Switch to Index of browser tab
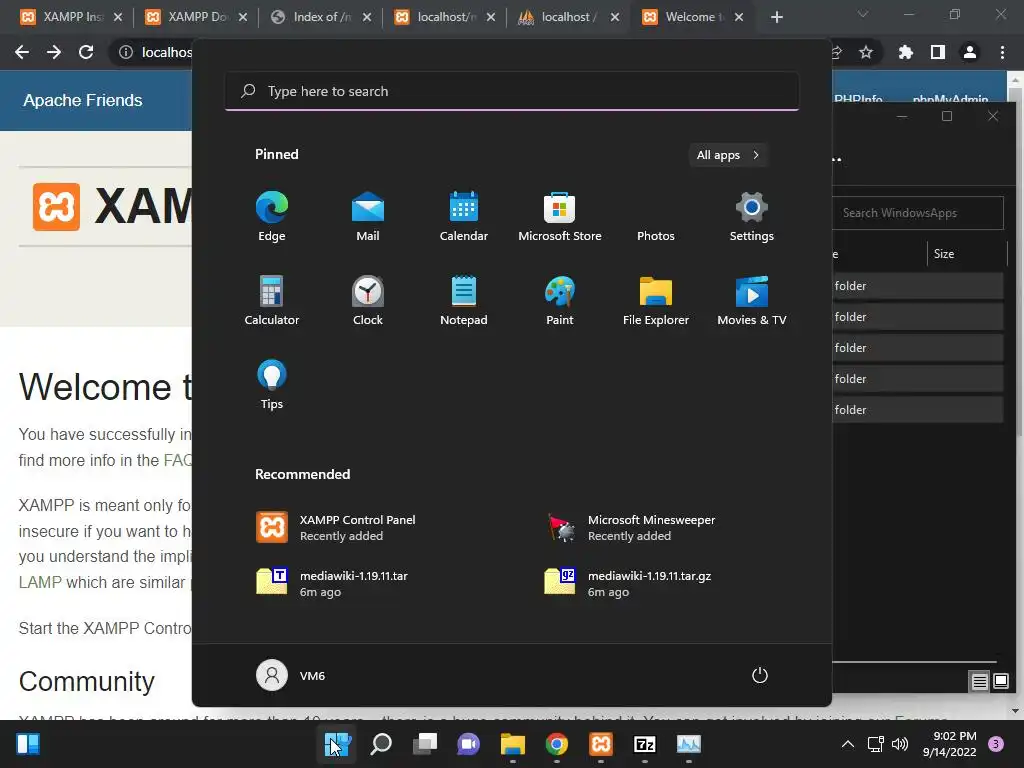 [x=321, y=17]
